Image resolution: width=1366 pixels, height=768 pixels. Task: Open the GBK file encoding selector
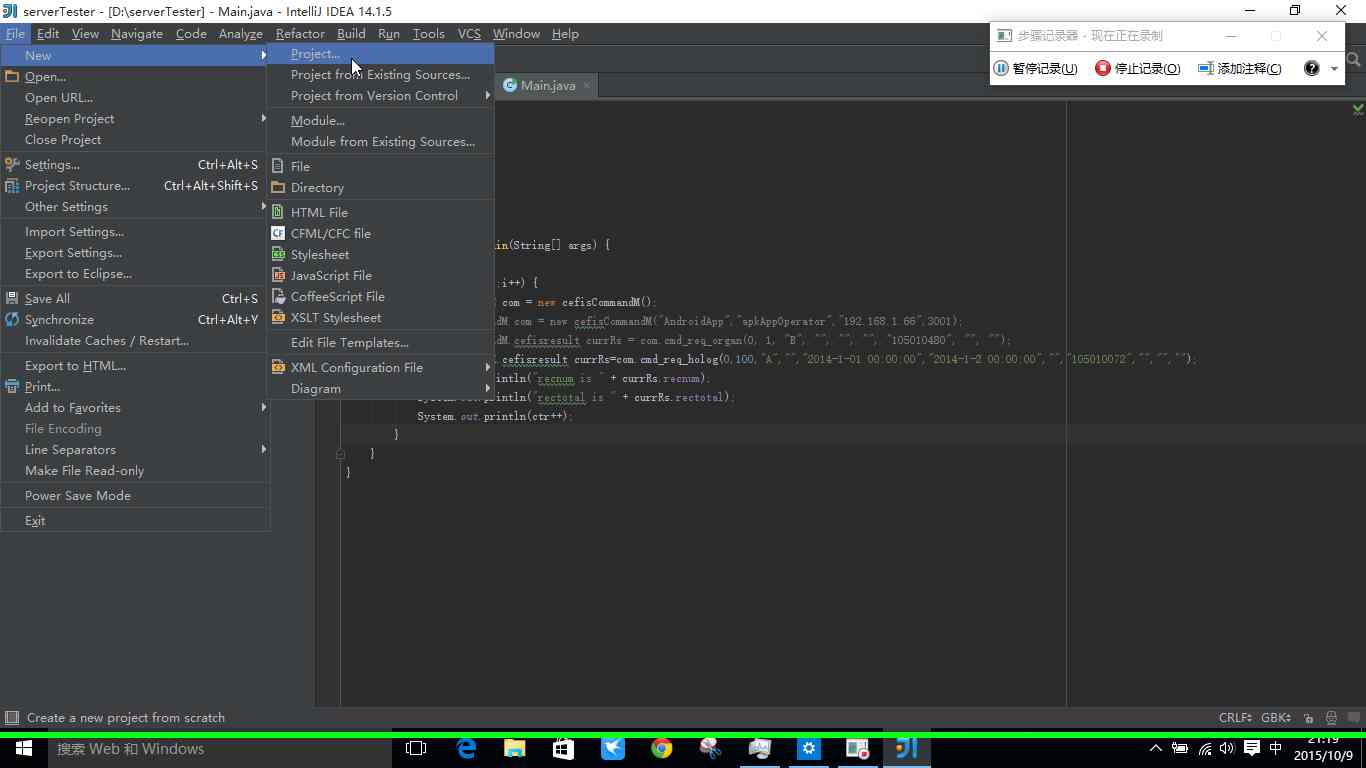pos(1276,718)
